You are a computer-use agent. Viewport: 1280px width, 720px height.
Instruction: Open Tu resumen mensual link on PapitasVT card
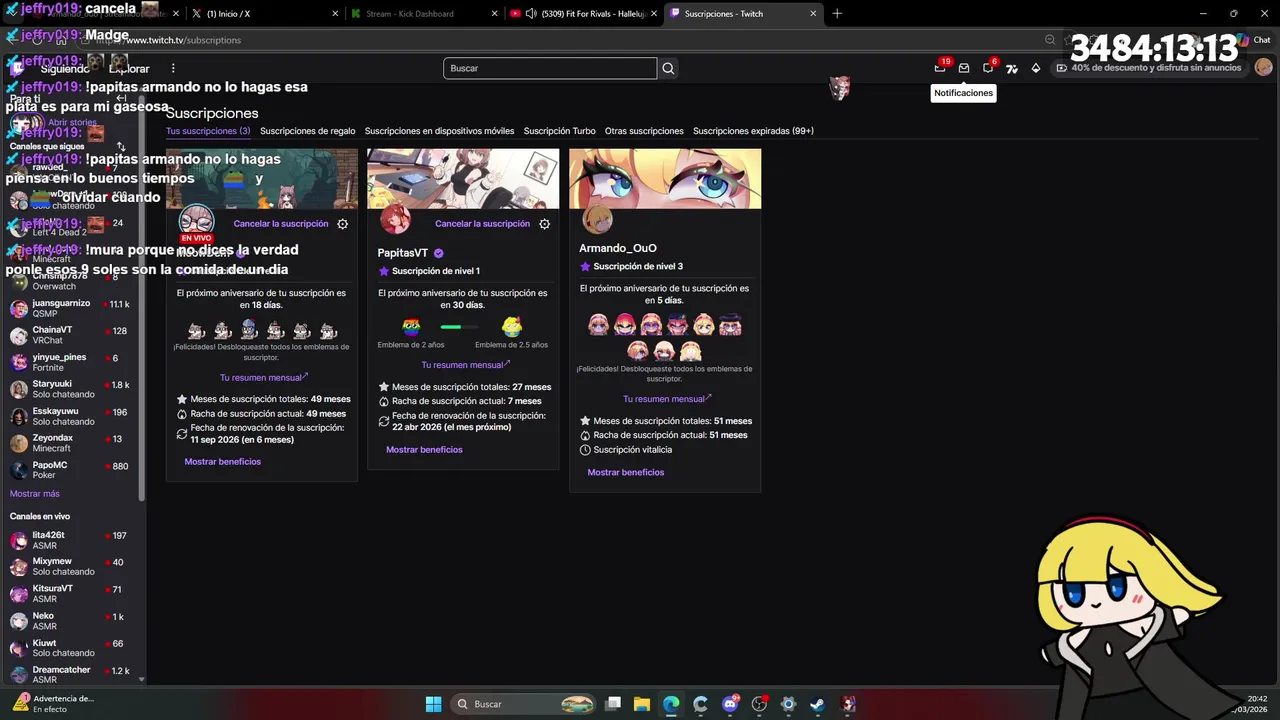tap(465, 365)
